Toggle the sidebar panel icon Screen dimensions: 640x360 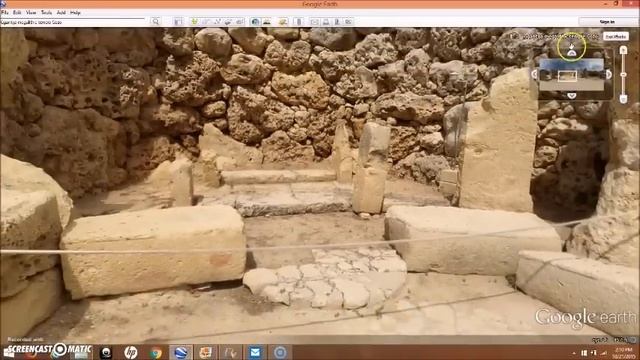178,22
